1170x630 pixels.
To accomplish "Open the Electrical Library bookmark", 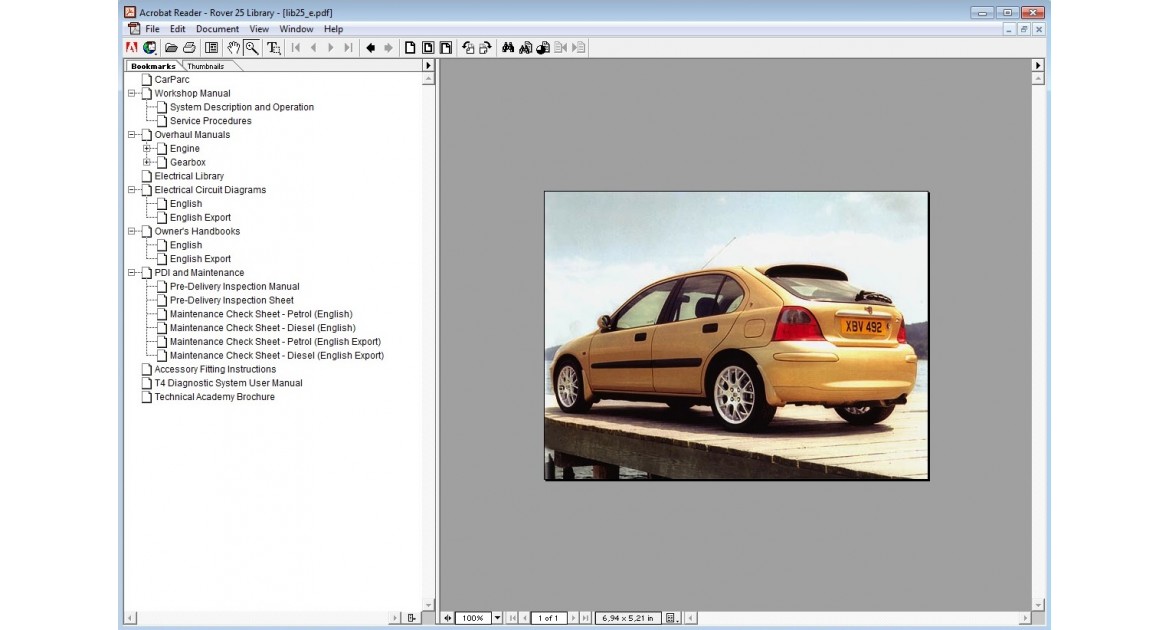I will [189, 176].
